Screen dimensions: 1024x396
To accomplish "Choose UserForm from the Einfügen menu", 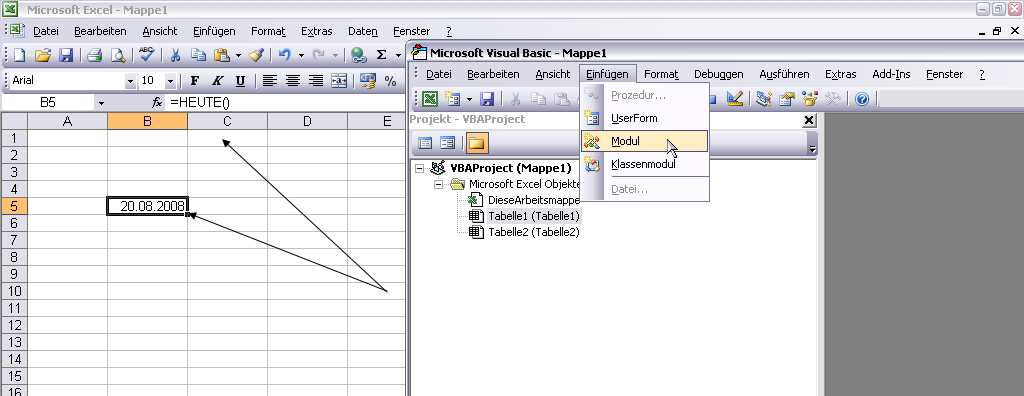I will pos(645,118).
